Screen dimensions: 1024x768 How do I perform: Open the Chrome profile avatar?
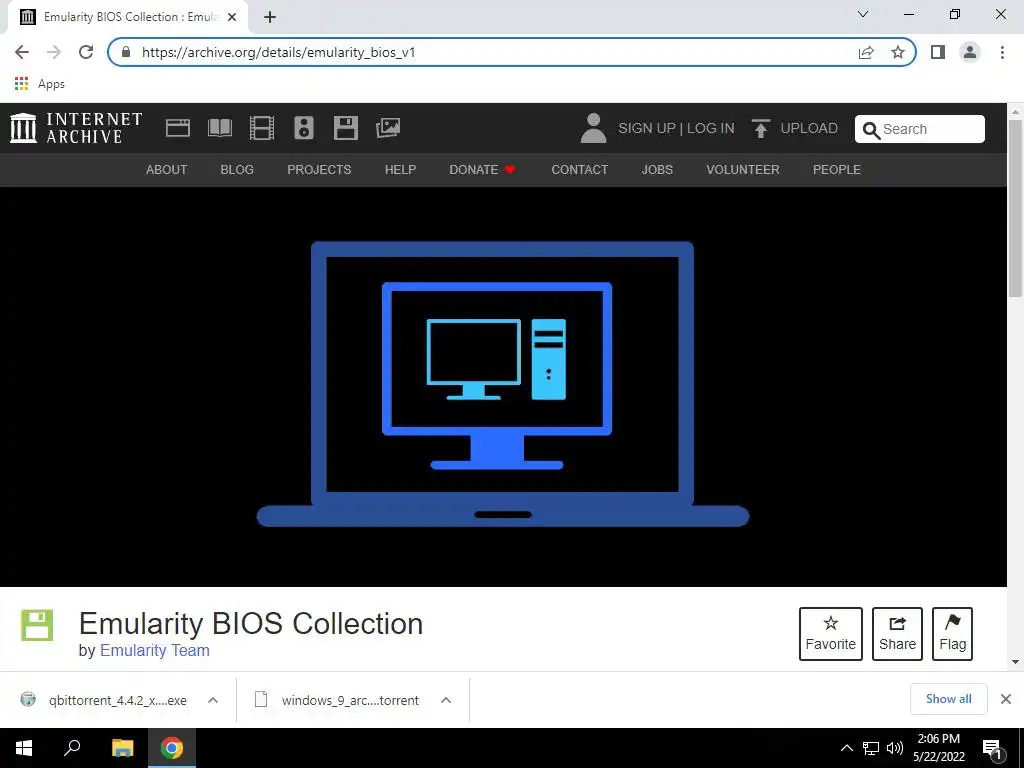pos(970,52)
